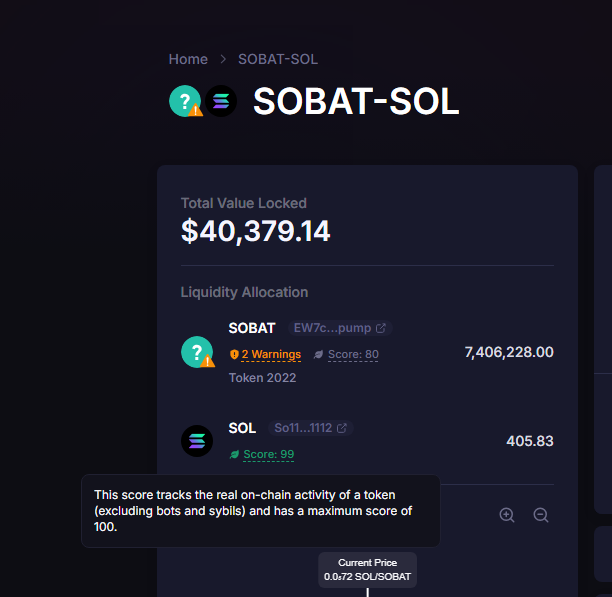
Task: Open the So11...1112 address link
Action: [304, 428]
